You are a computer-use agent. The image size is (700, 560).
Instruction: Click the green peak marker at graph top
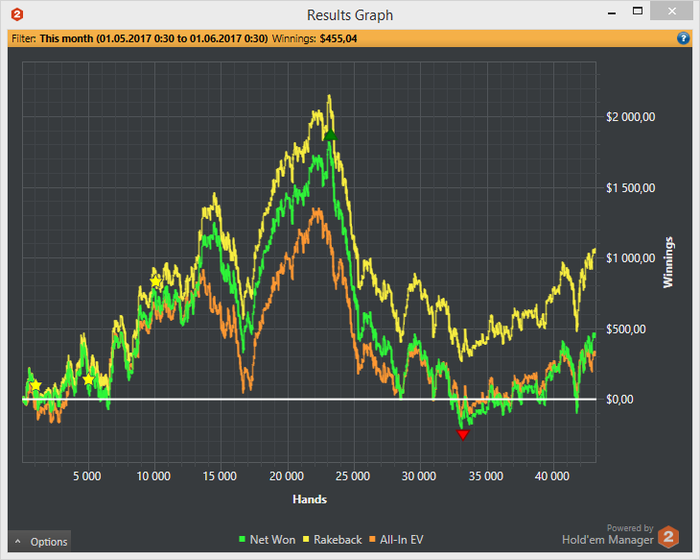click(329, 135)
